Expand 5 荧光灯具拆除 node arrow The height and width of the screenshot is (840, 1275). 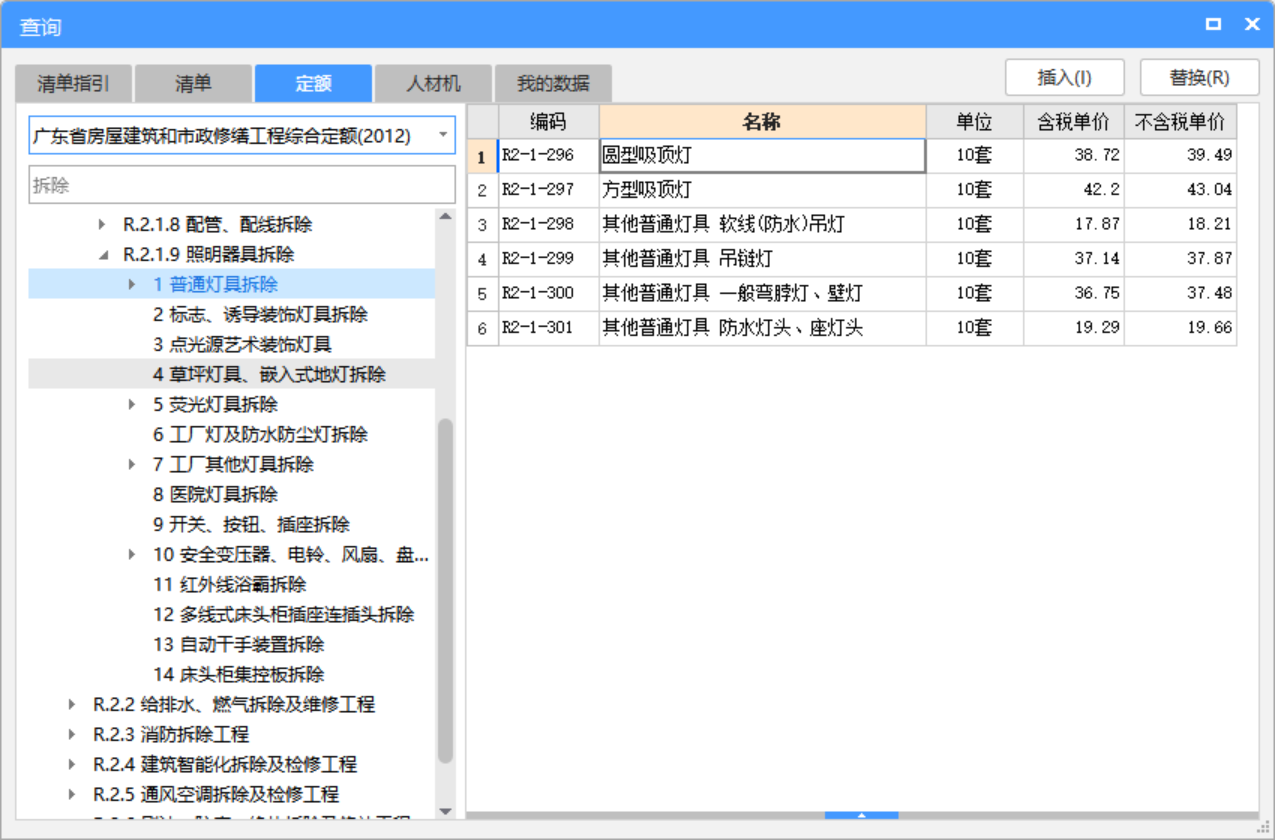click(x=132, y=405)
